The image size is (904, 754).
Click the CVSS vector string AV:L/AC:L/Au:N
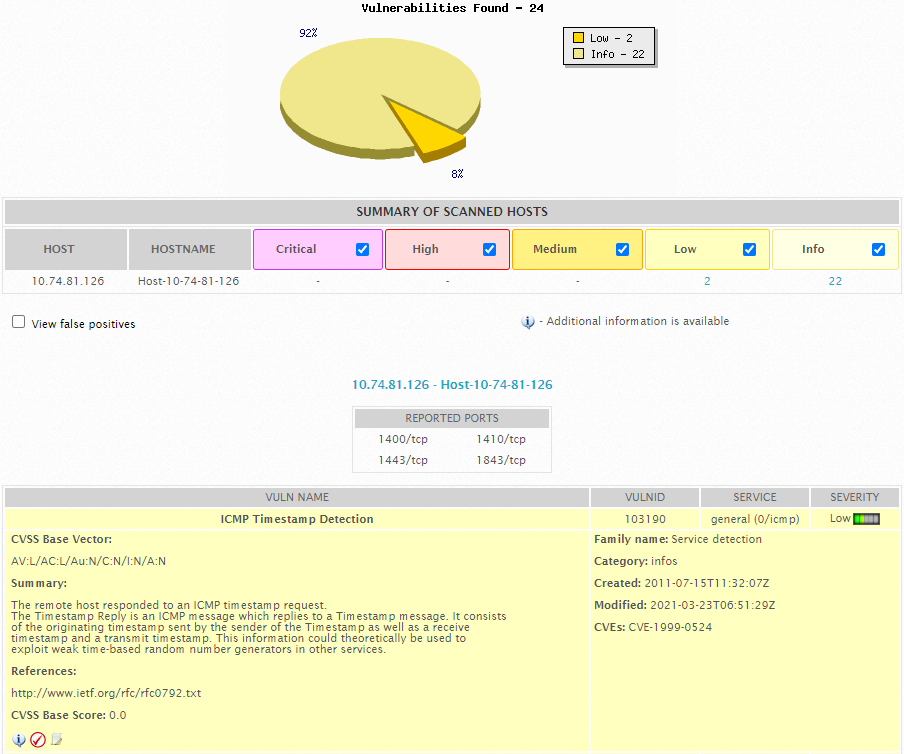coord(88,561)
